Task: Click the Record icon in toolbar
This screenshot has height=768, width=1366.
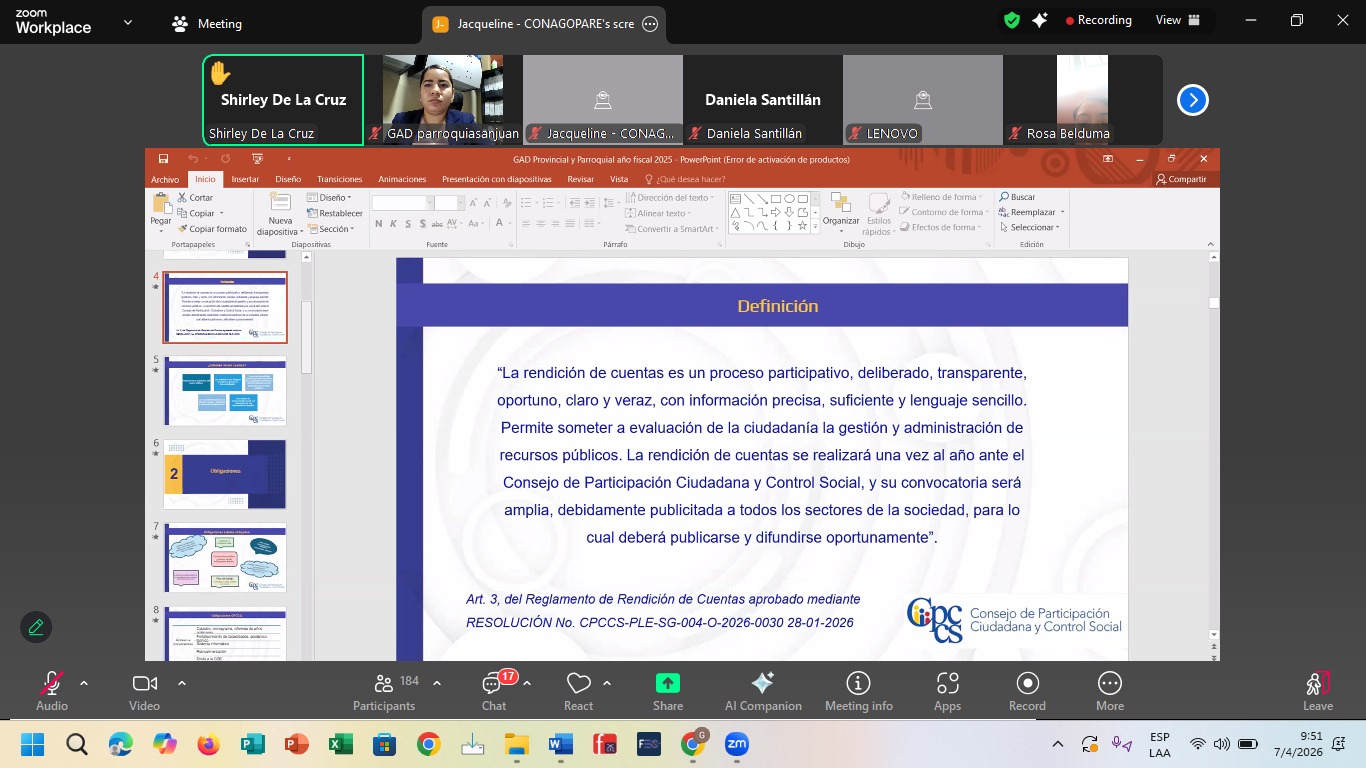Action: [1027, 690]
